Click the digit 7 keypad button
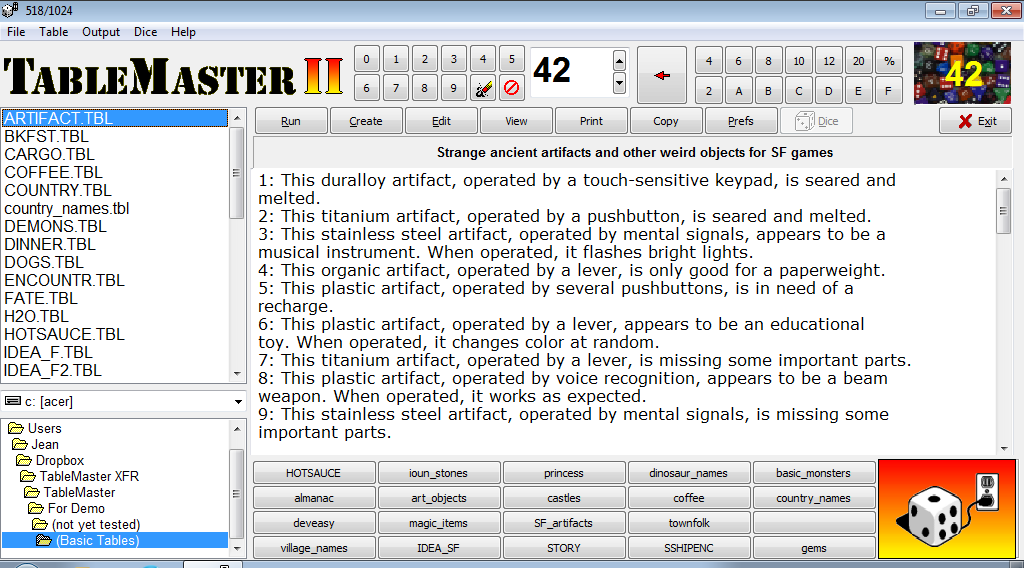This screenshot has height=568, width=1024. 395,87
